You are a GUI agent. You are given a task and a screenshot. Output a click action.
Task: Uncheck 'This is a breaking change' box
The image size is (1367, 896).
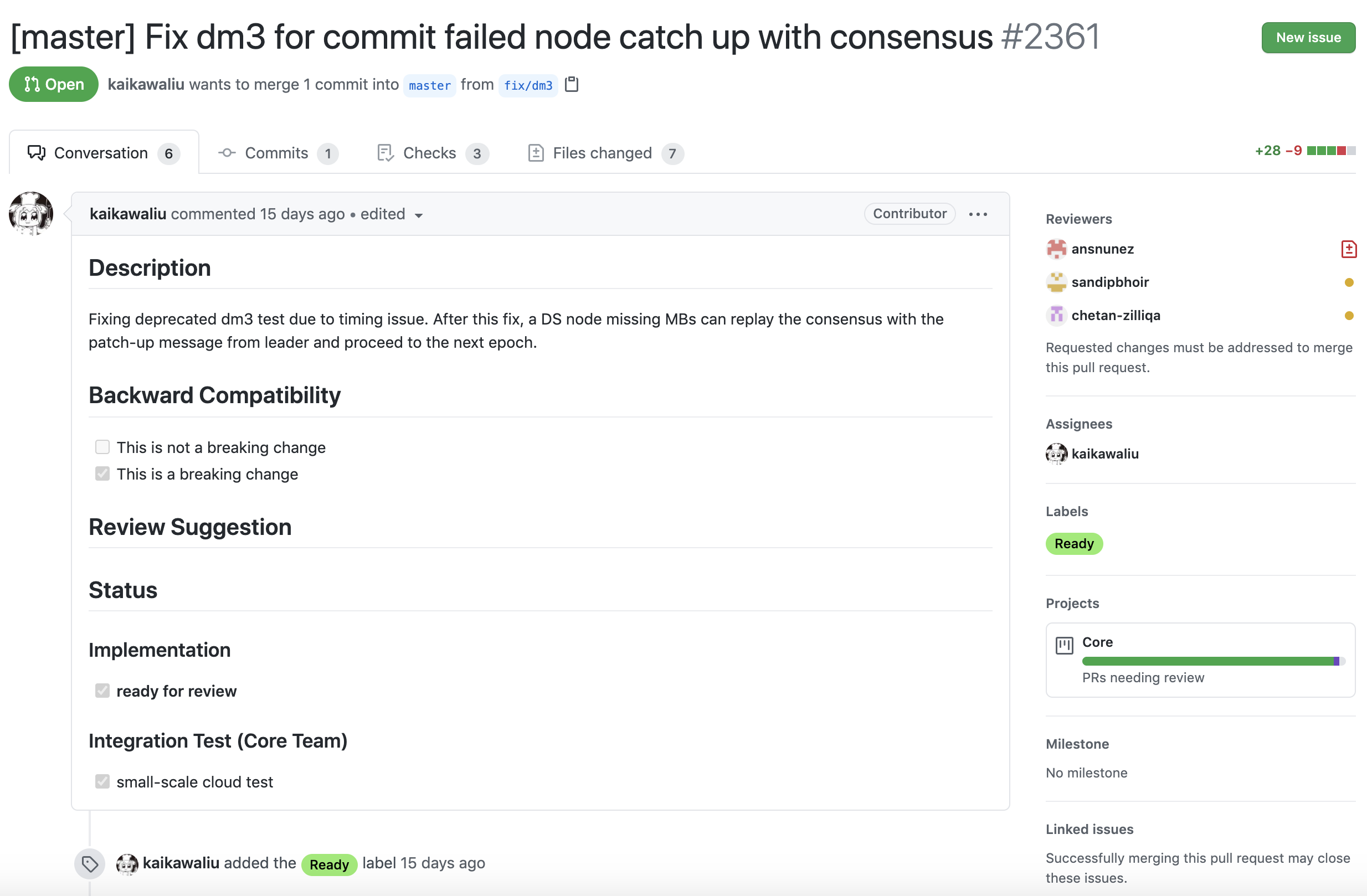coord(102,474)
